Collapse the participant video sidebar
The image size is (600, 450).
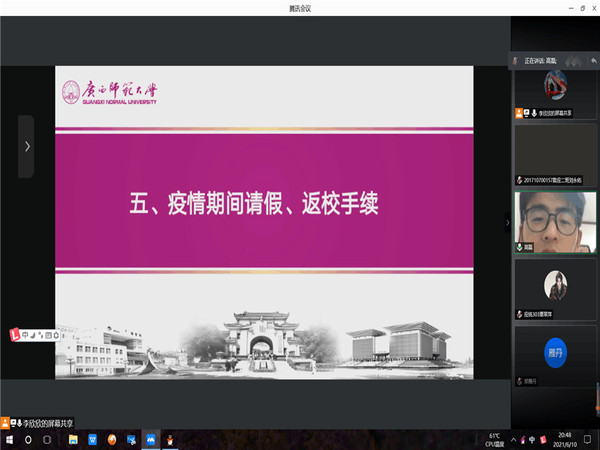(x=507, y=222)
